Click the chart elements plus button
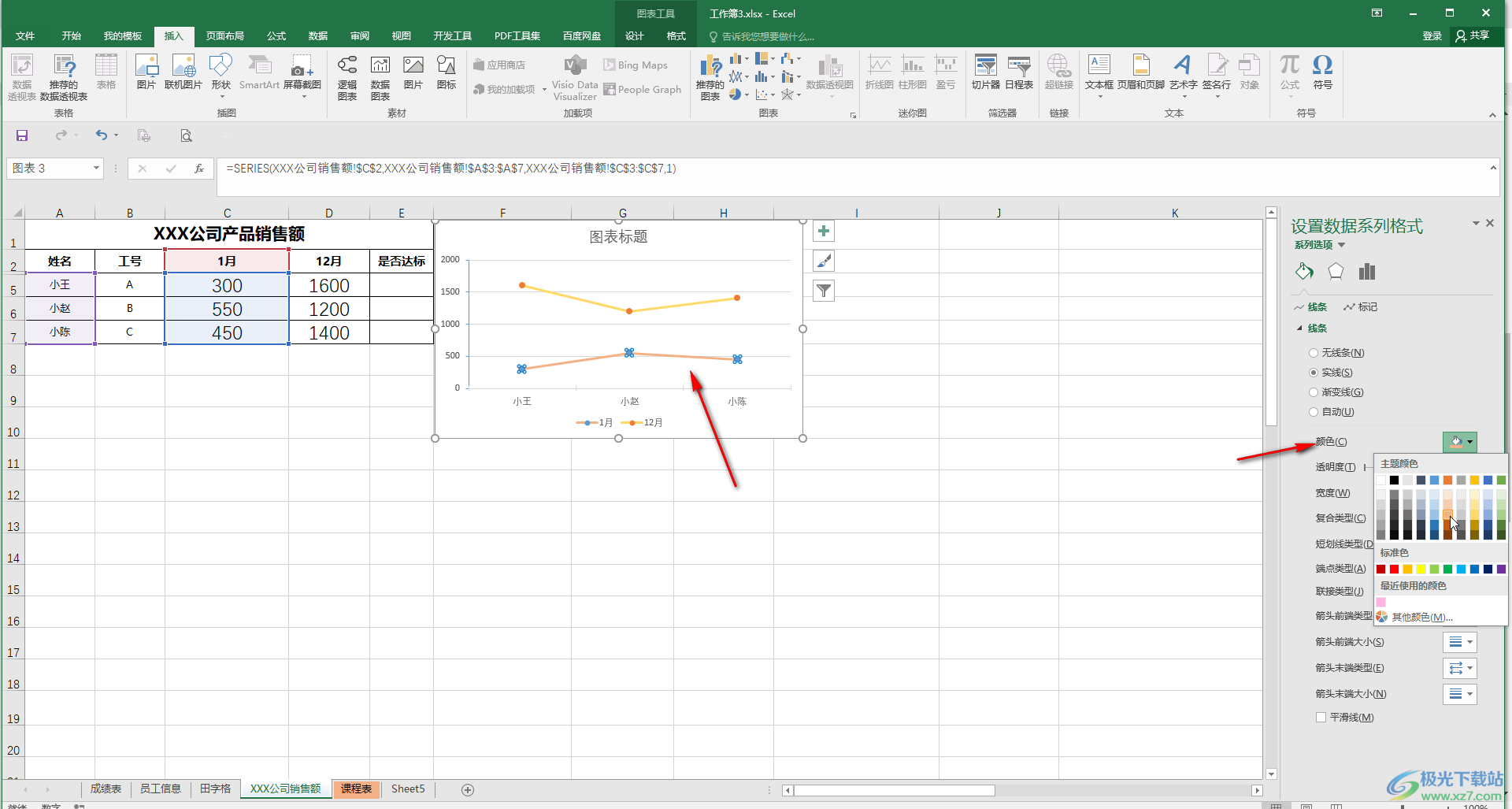The image size is (1512, 809). click(823, 231)
